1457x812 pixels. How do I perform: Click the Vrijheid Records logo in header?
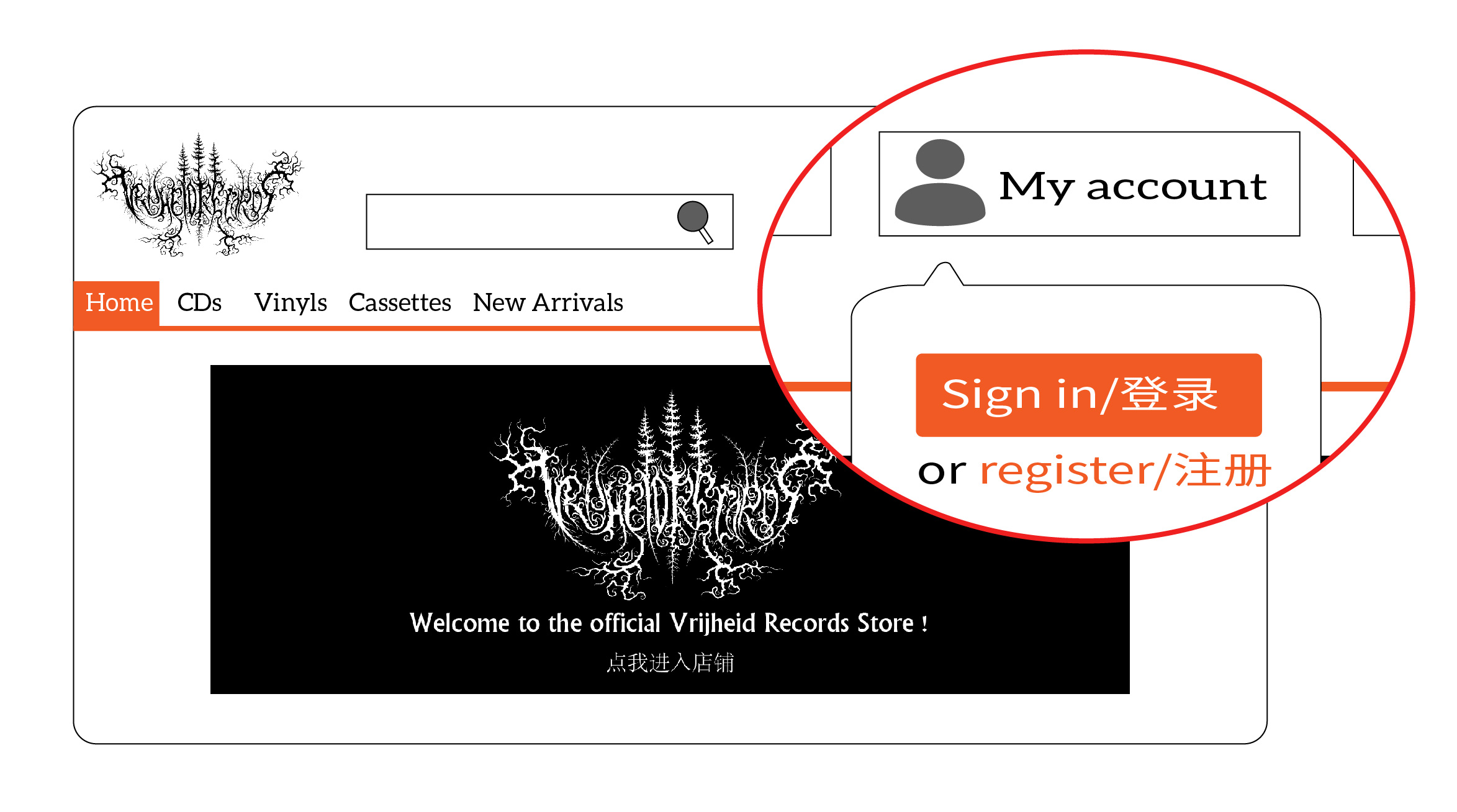[x=197, y=194]
